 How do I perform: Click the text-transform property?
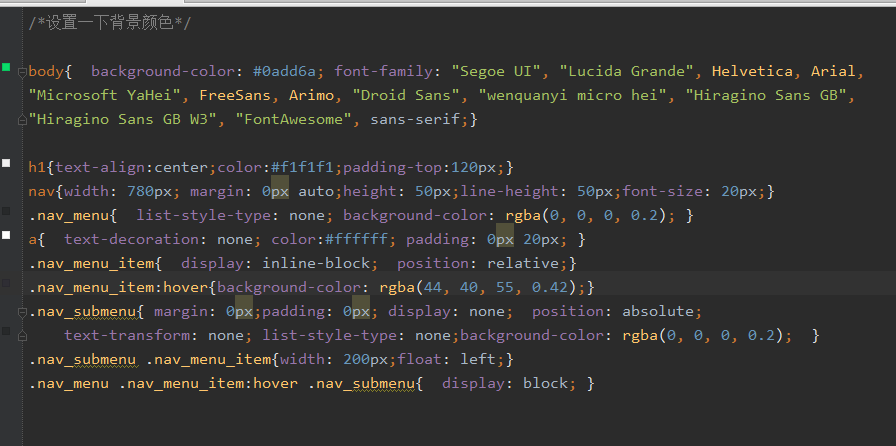coord(127,336)
